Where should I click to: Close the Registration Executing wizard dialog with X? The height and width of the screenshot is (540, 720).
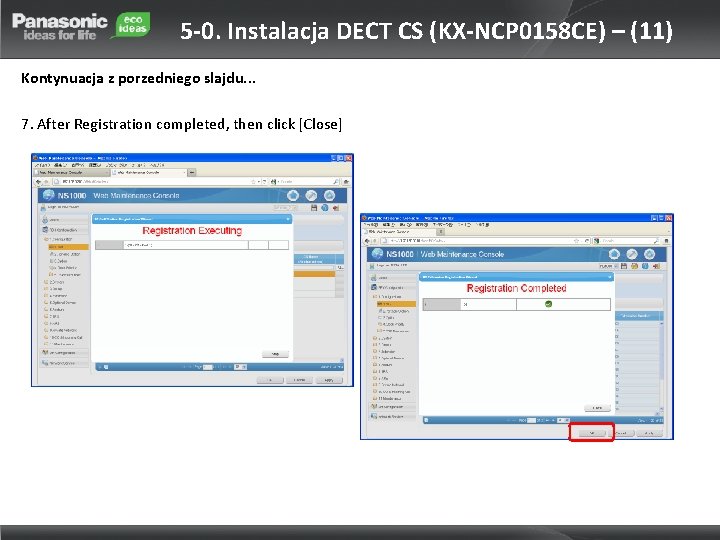tap(288, 219)
